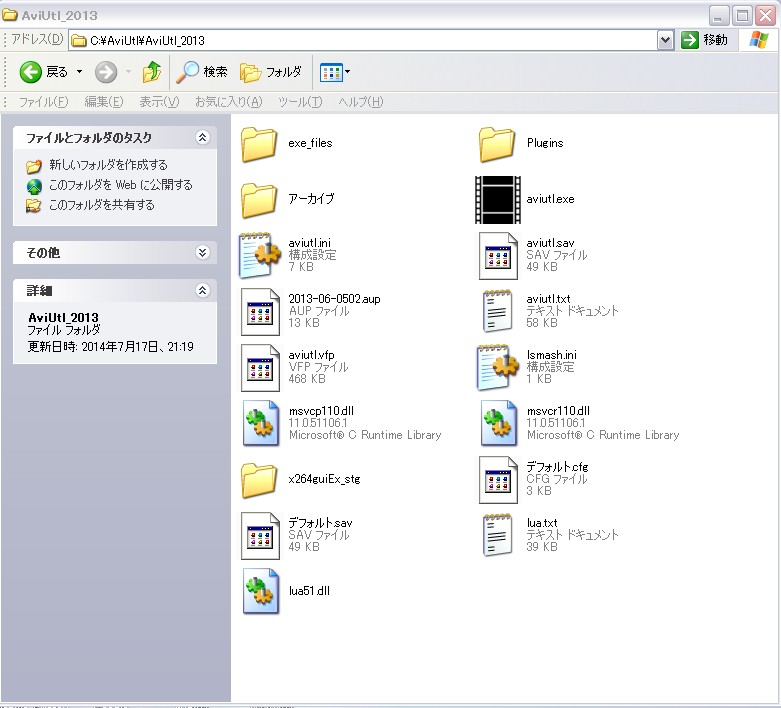The width and height of the screenshot is (781, 708).
Task: Expand the address bar dropdown list
Action: [x=665, y=40]
